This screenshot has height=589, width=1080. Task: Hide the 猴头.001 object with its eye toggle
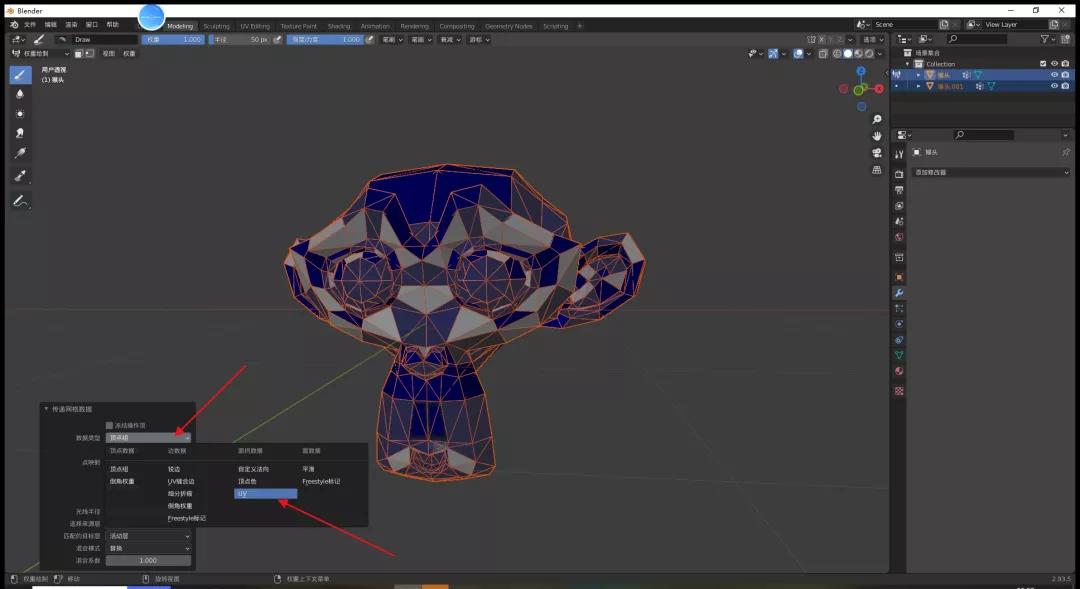(x=1055, y=86)
